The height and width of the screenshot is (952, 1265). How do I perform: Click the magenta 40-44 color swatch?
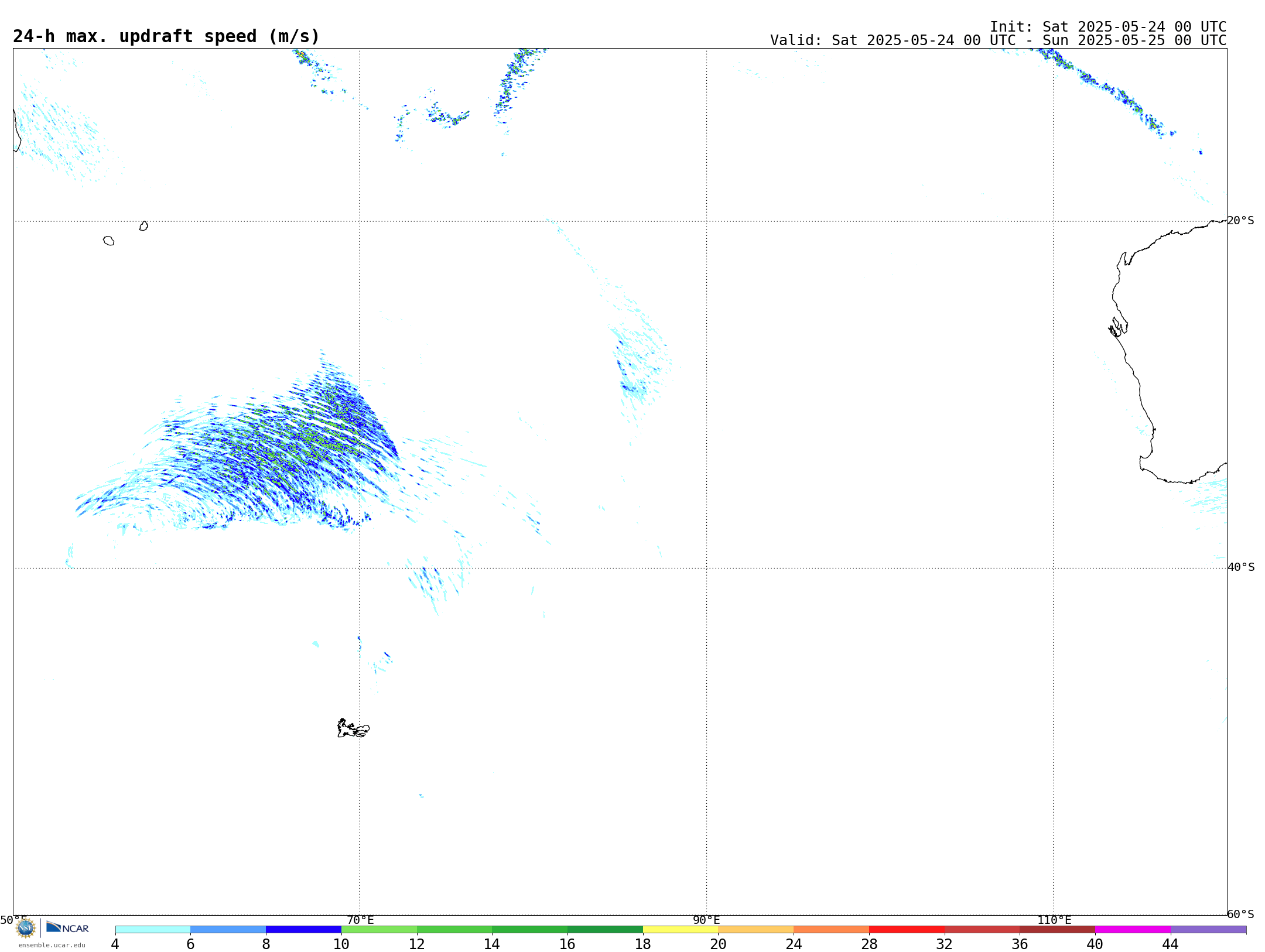[x=1133, y=930]
